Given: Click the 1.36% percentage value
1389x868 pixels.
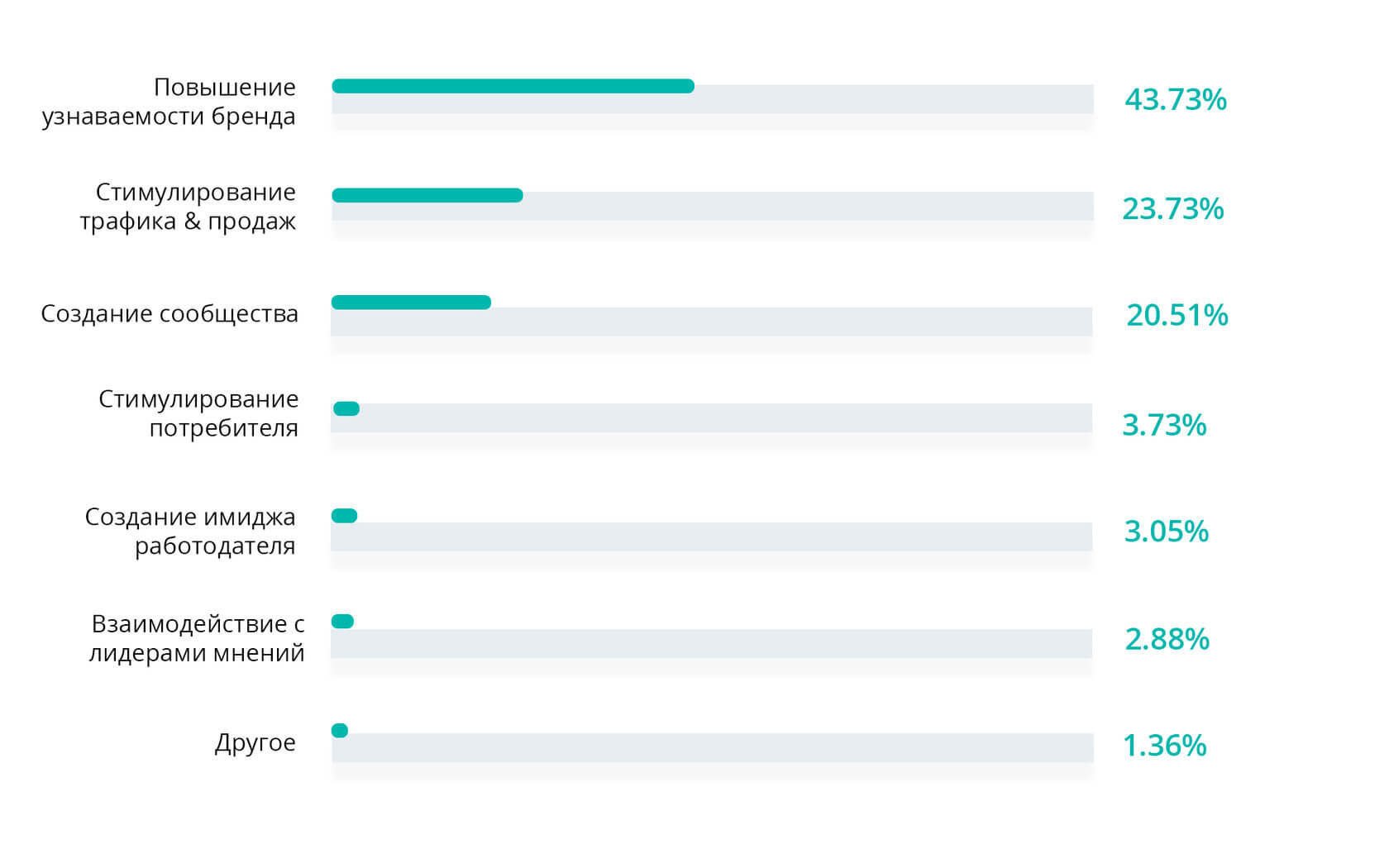Looking at the screenshot, I should coord(1164,746).
